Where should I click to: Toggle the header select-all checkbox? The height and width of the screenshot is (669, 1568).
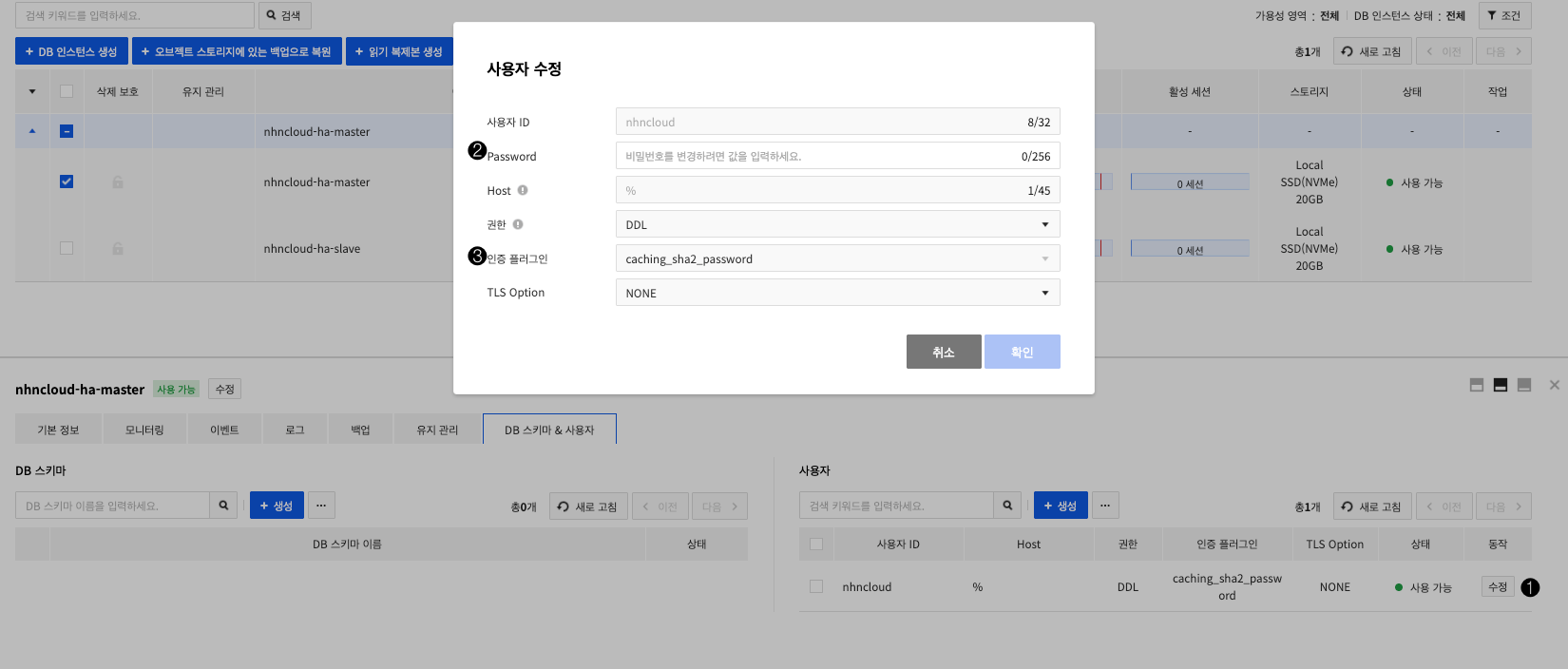67,91
